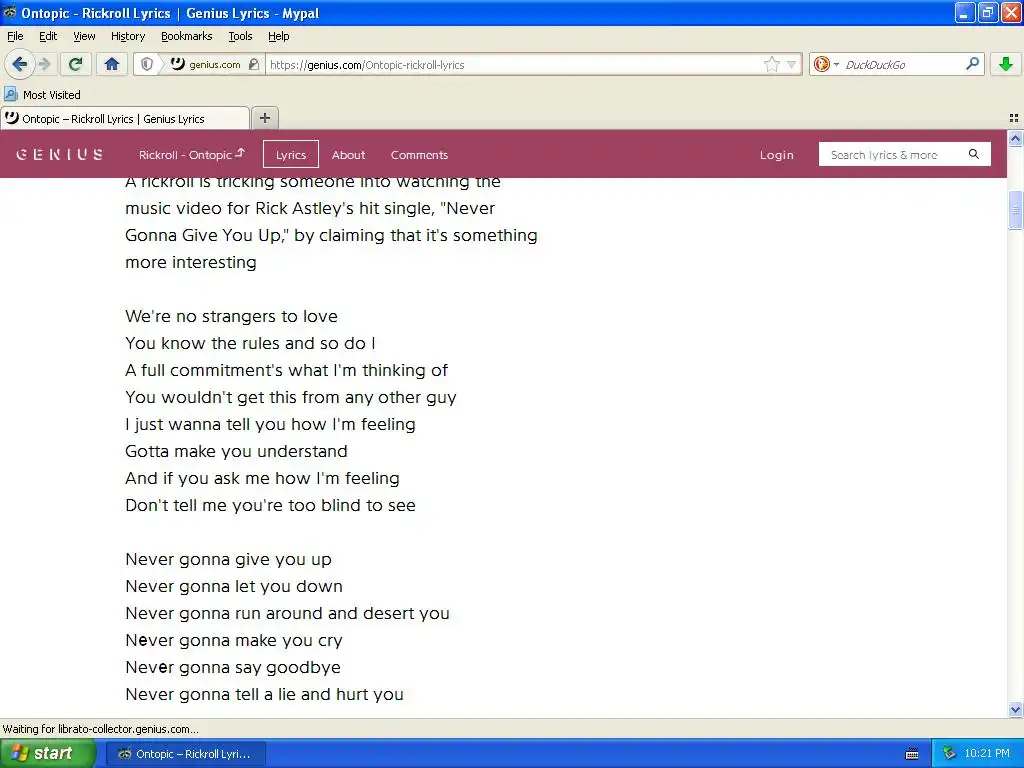Viewport: 1024px width, 768px height.
Task: Click lyric "Never gonna run around and desert you"
Action: click(x=287, y=613)
